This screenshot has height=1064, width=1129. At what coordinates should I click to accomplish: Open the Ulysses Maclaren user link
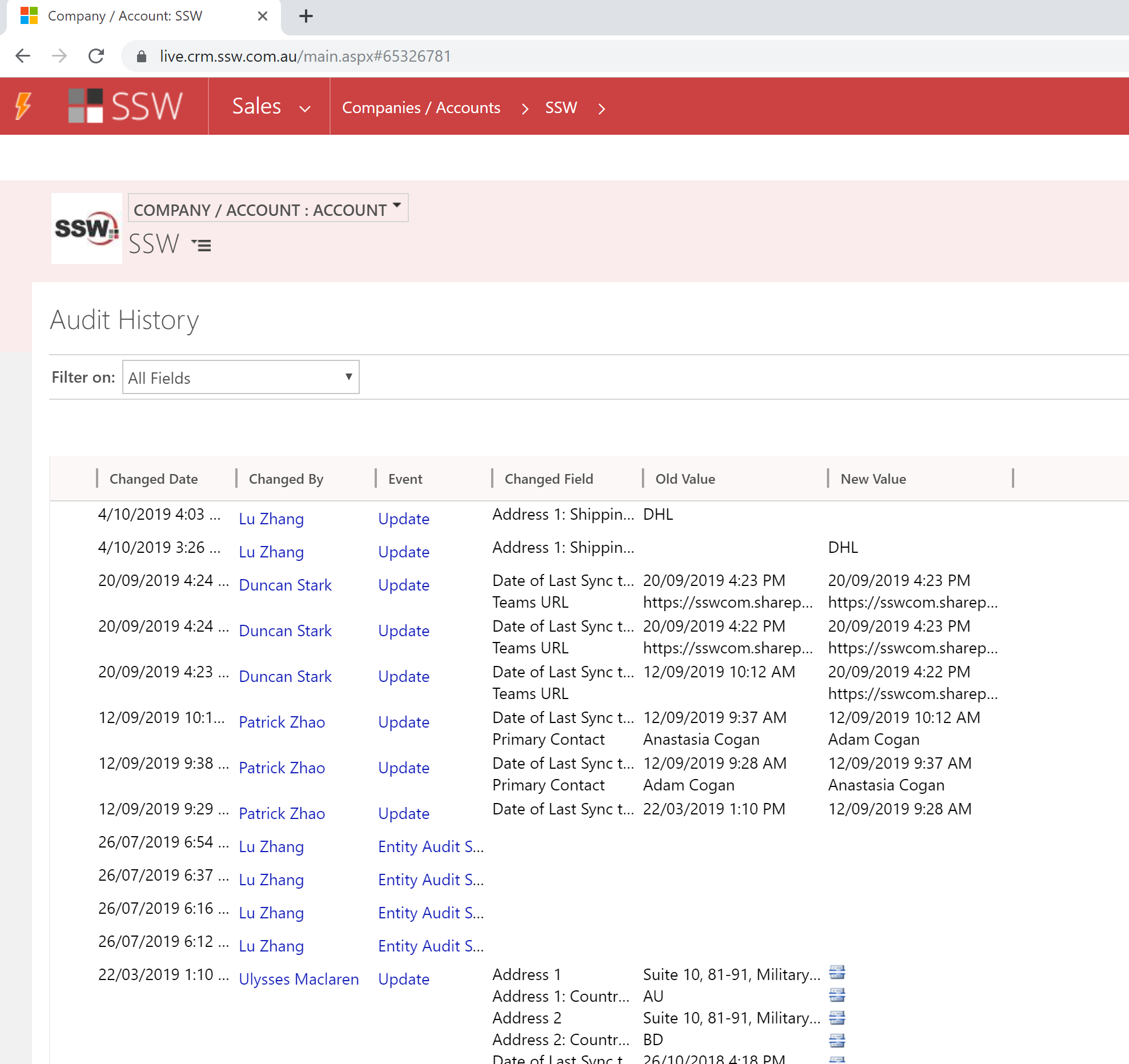pos(299,979)
